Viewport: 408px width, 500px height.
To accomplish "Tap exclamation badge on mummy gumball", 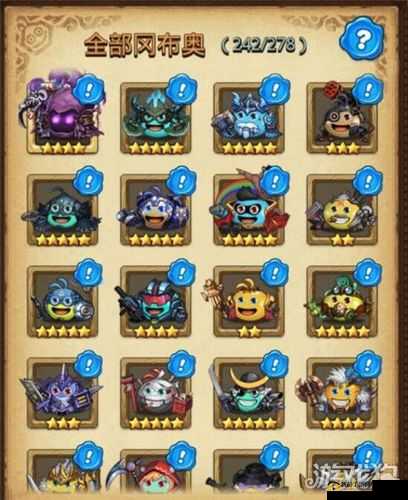I will pyautogui.click(x=182, y=365).
